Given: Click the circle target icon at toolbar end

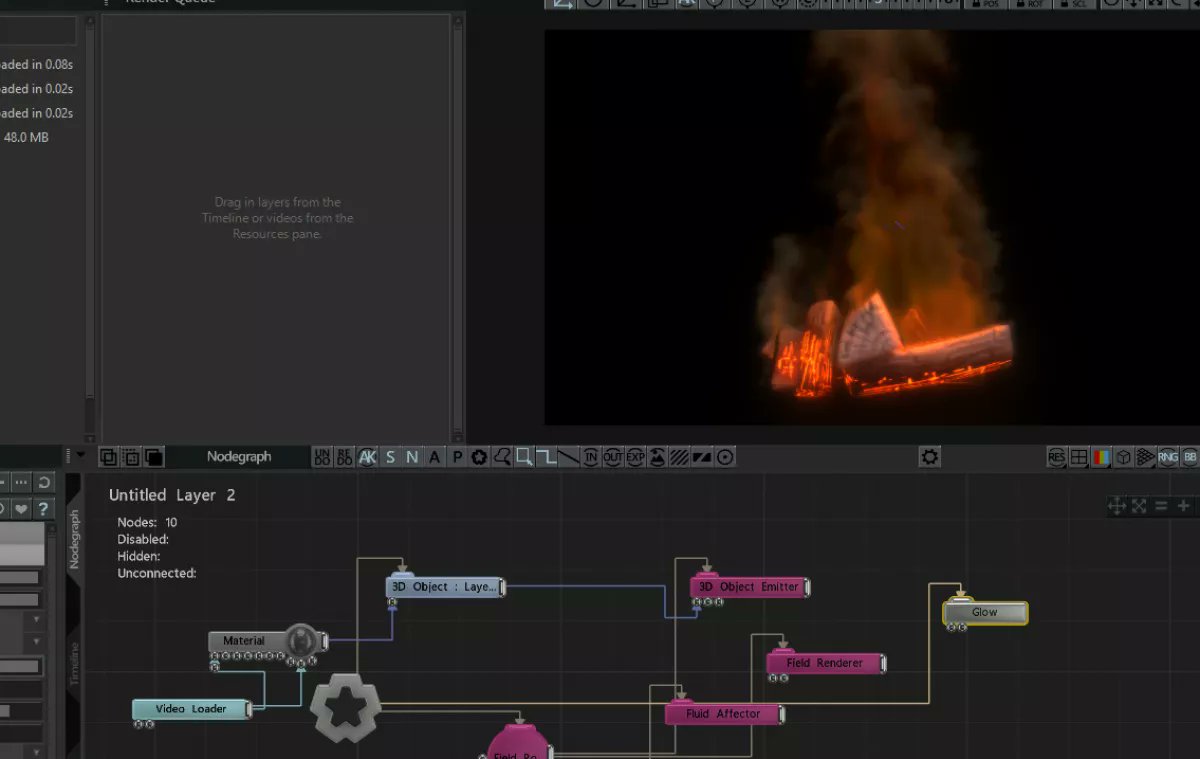Looking at the screenshot, I should (725, 457).
